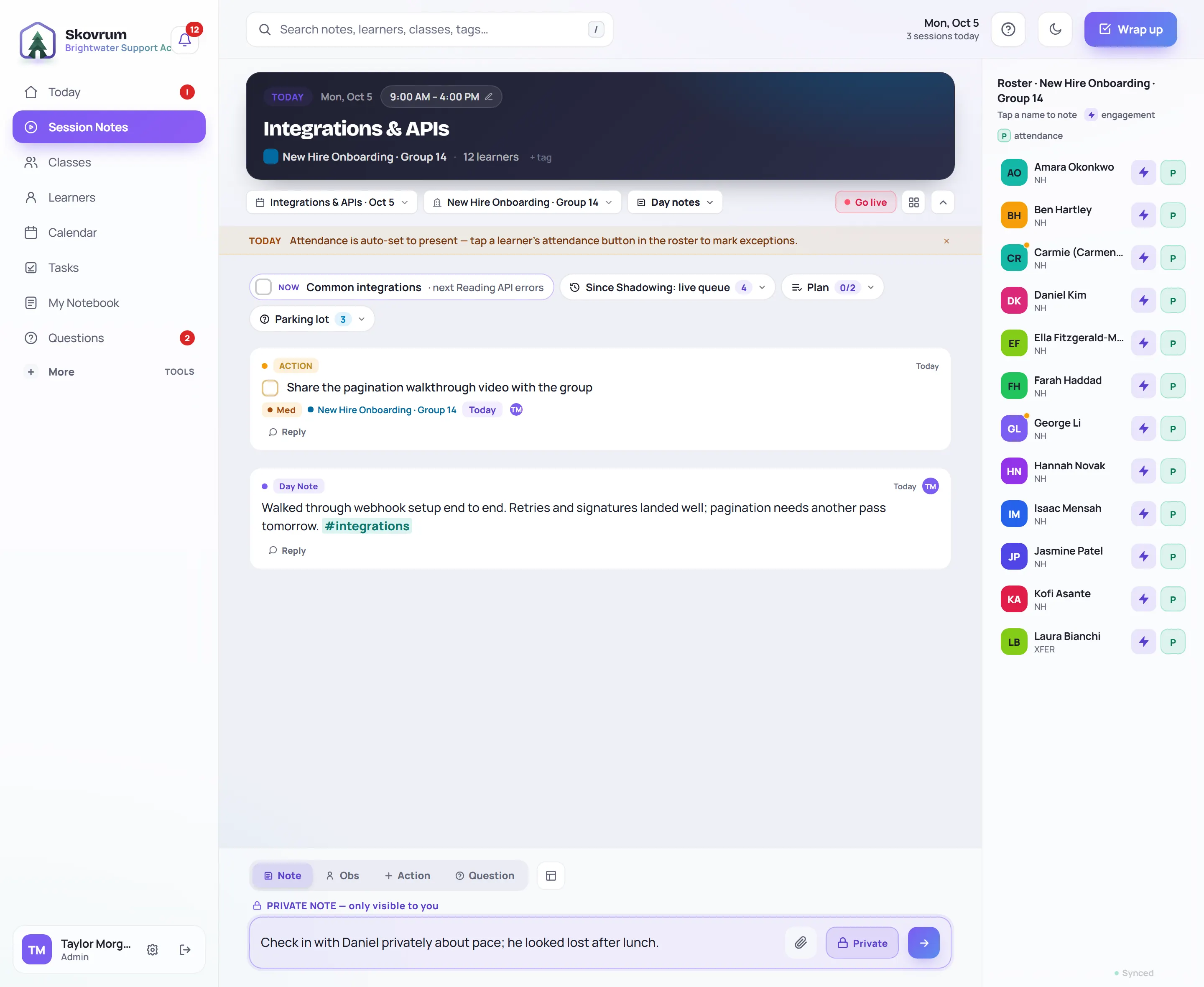Open the Integrations & APIs · Oct 5 dropdown
The width and height of the screenshot is (1204, 987).
tap(332, 202)
